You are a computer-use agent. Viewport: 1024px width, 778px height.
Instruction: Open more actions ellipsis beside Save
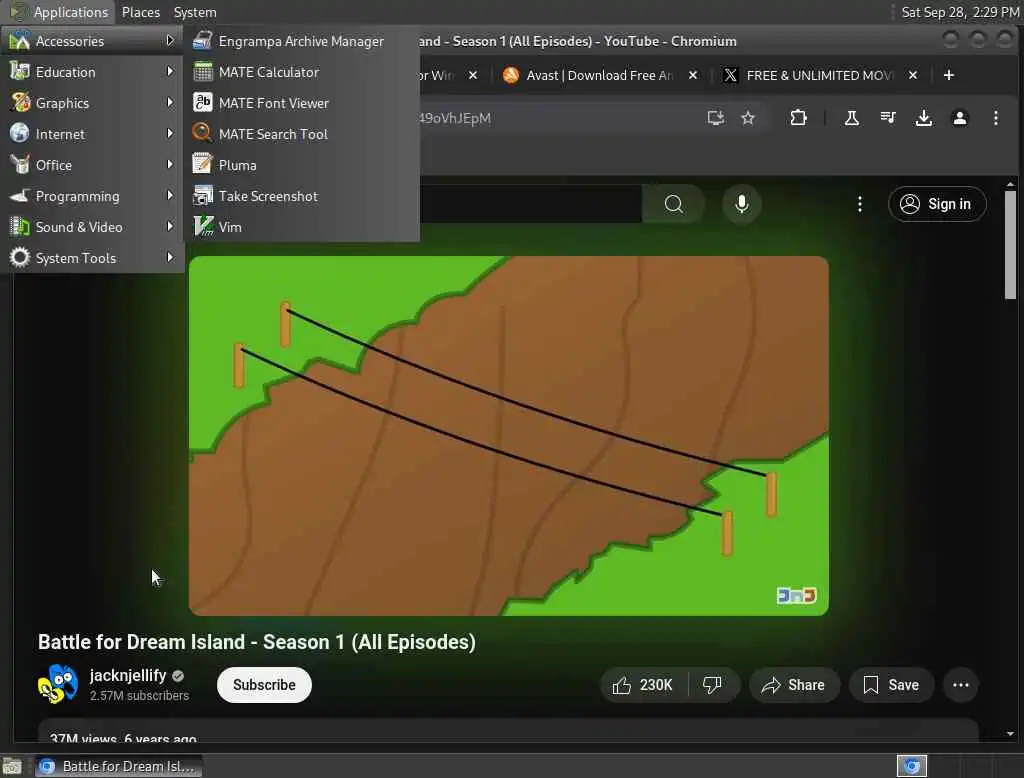(961, 685)
